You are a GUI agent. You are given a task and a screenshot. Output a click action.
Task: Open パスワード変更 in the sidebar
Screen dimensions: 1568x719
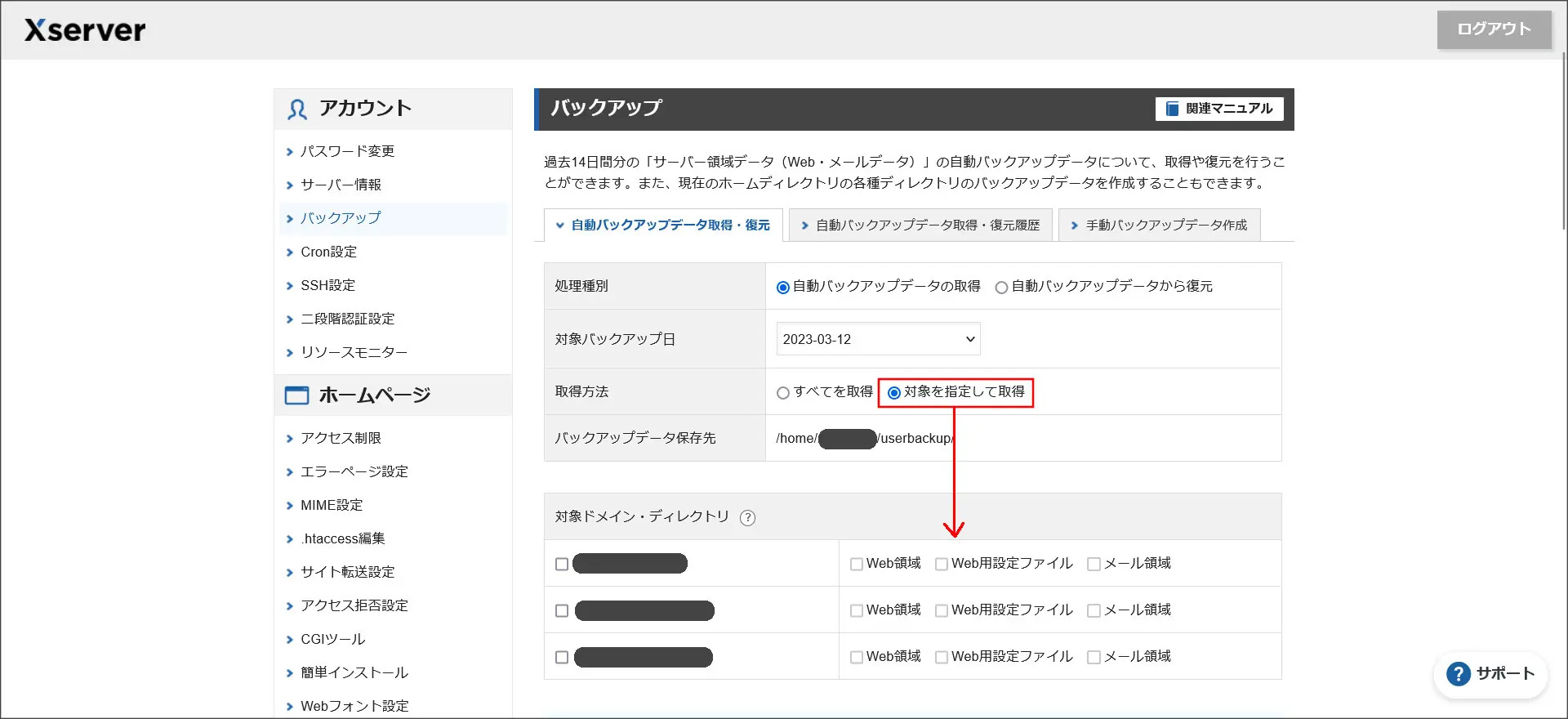pos(347,151)
